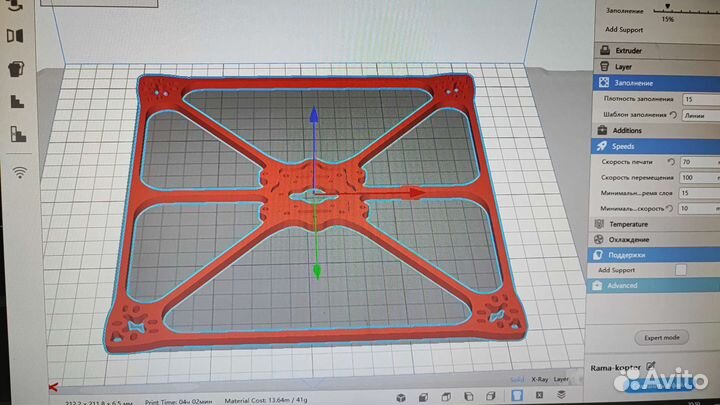
Task: Click the Rama-kopter profile name
Action: [x=615, y=368]
